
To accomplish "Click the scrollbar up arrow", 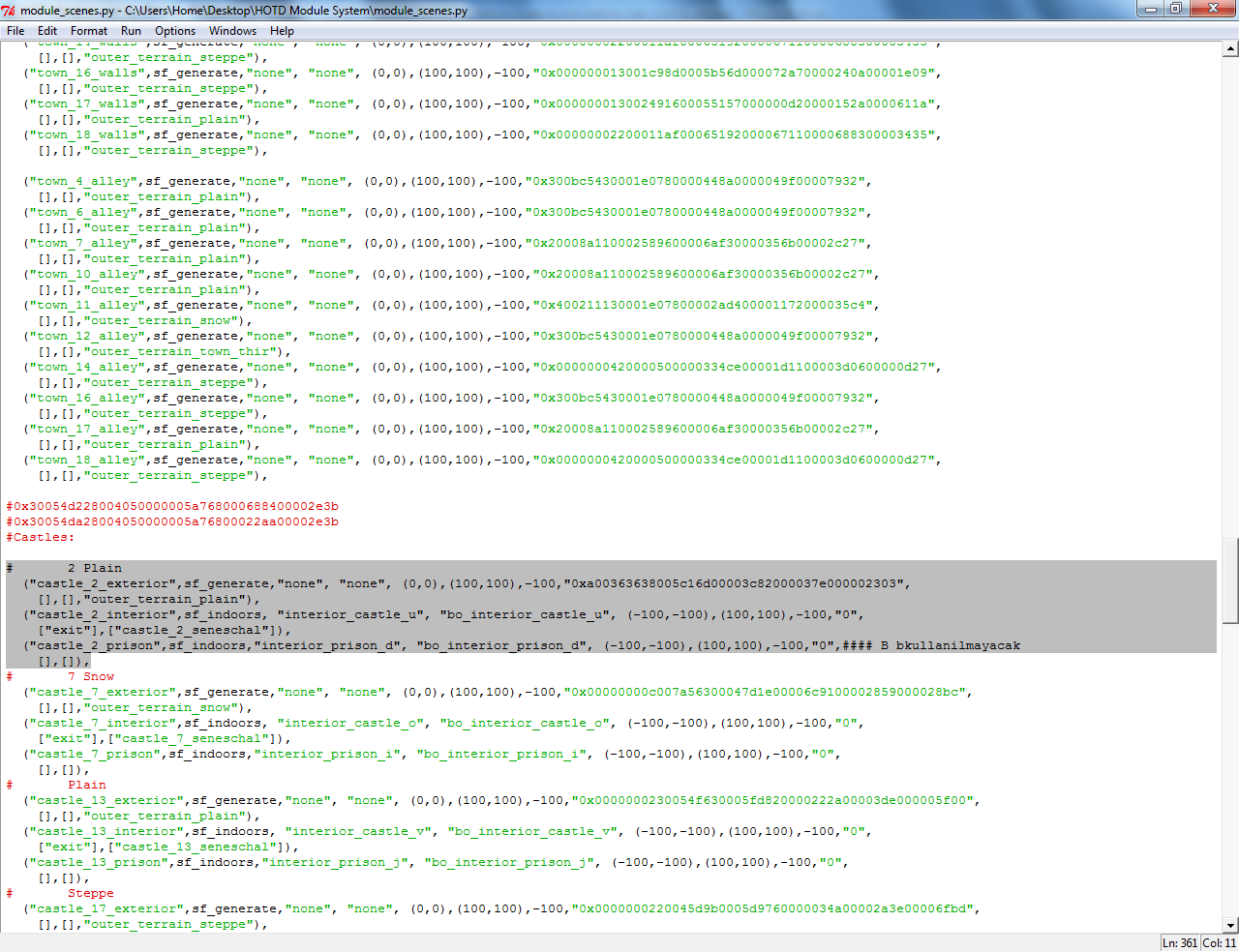I will [1230, 49].
